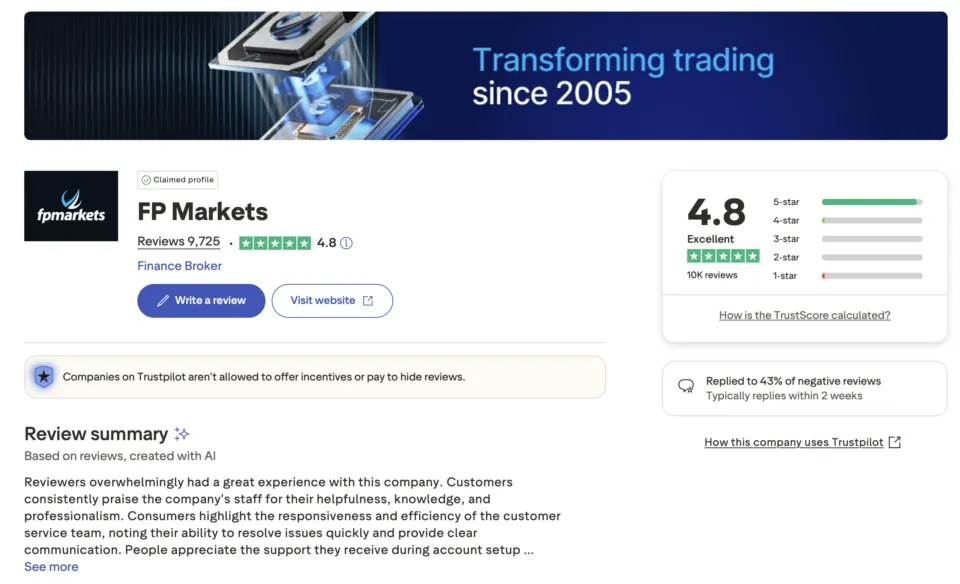Open How this company uses Trustpilot

[796, 442]
